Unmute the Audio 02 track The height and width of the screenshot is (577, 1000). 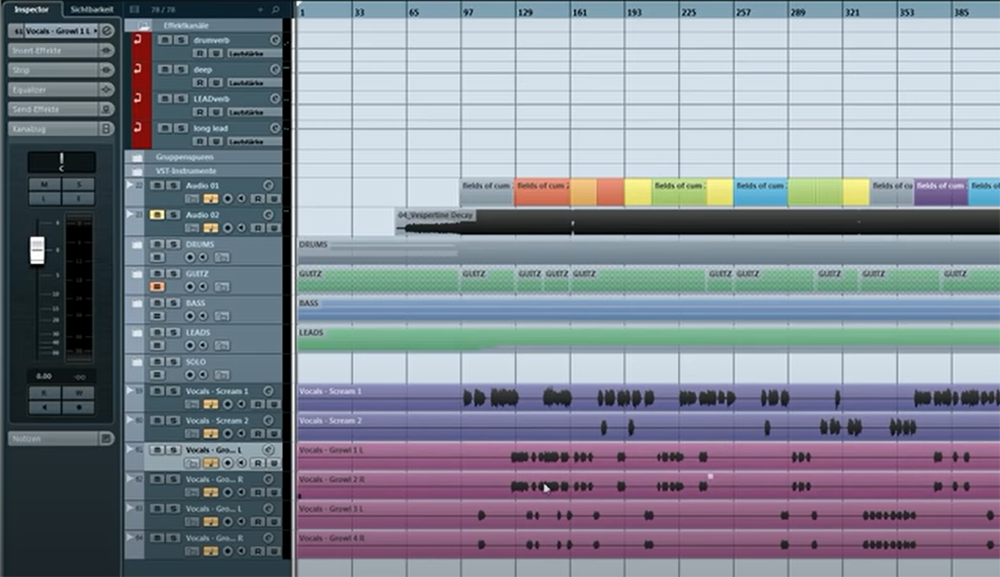click(x=157, y=214)
